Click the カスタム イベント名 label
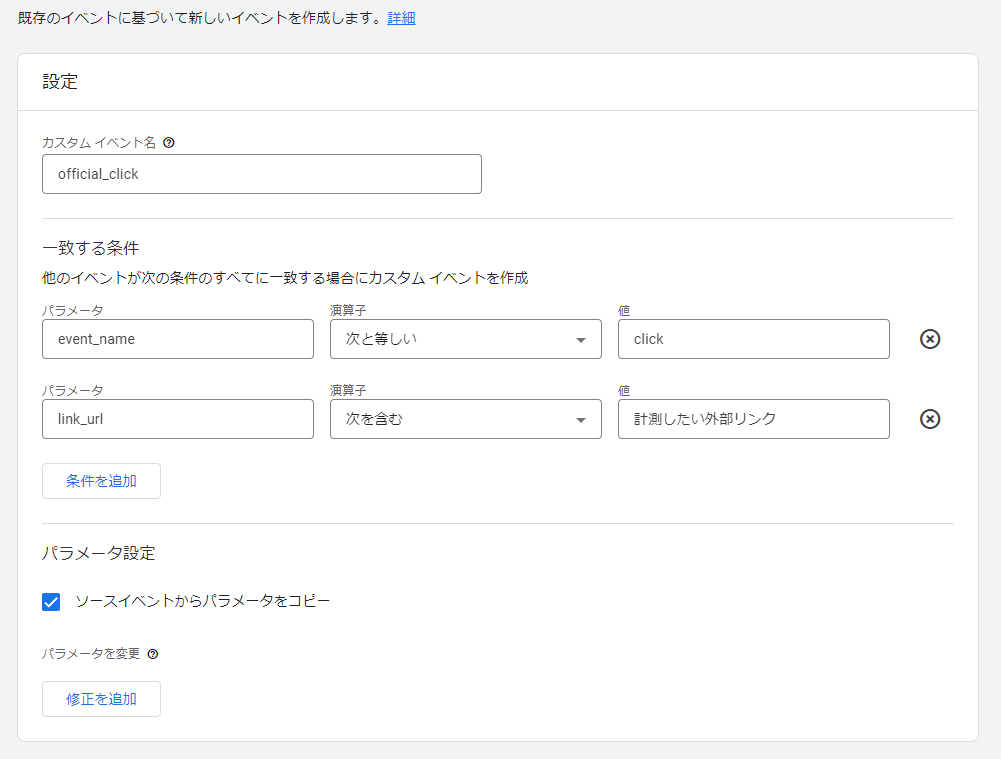The image size is (1001, 759). (99, 142)
